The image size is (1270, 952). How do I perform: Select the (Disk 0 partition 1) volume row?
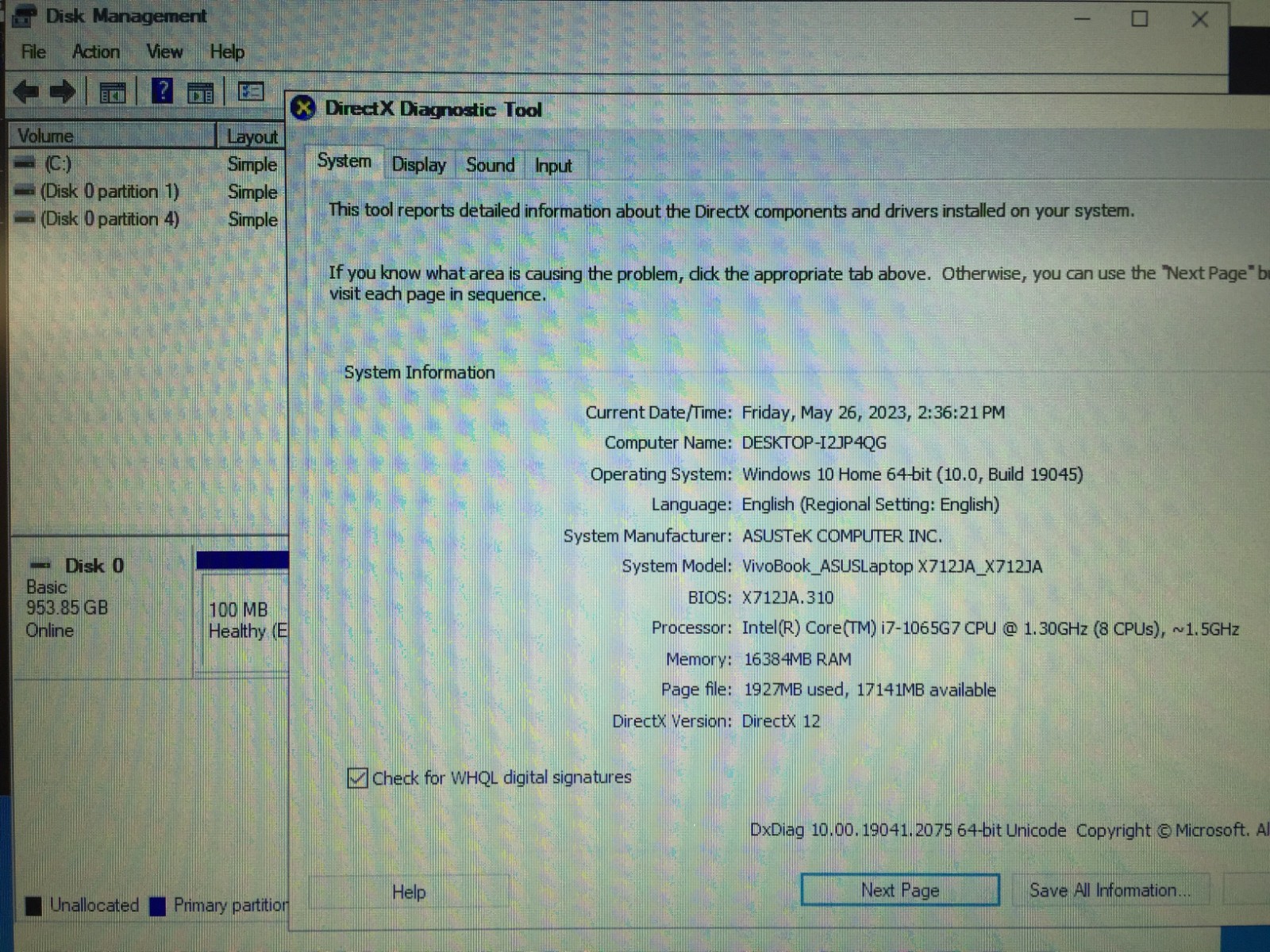pos(148,191)
